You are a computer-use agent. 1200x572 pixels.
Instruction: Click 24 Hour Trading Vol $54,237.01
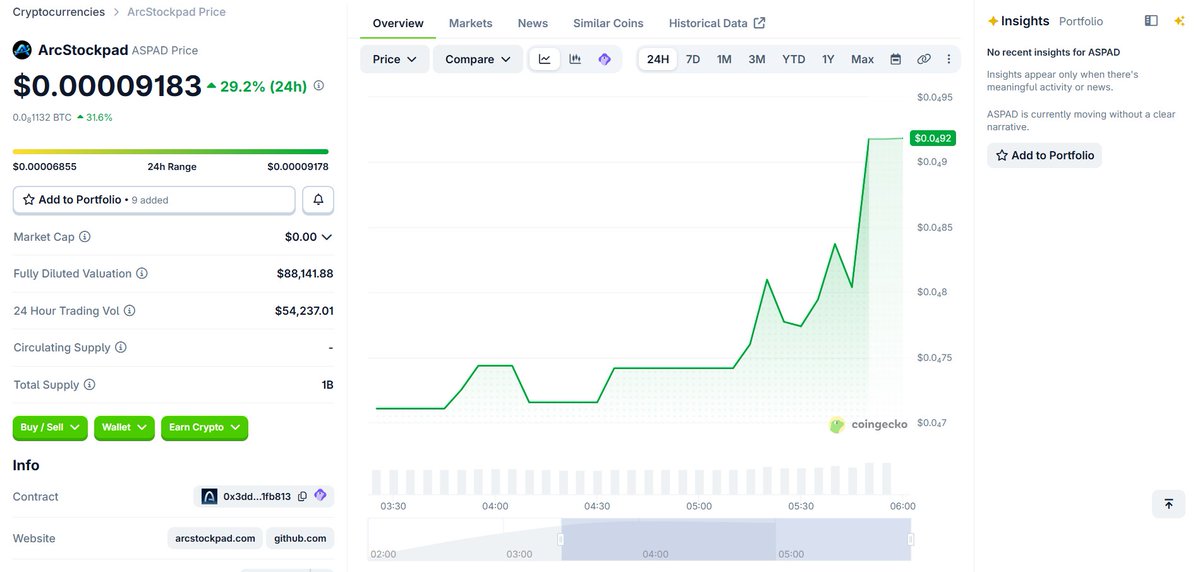[x=304, y=311]
